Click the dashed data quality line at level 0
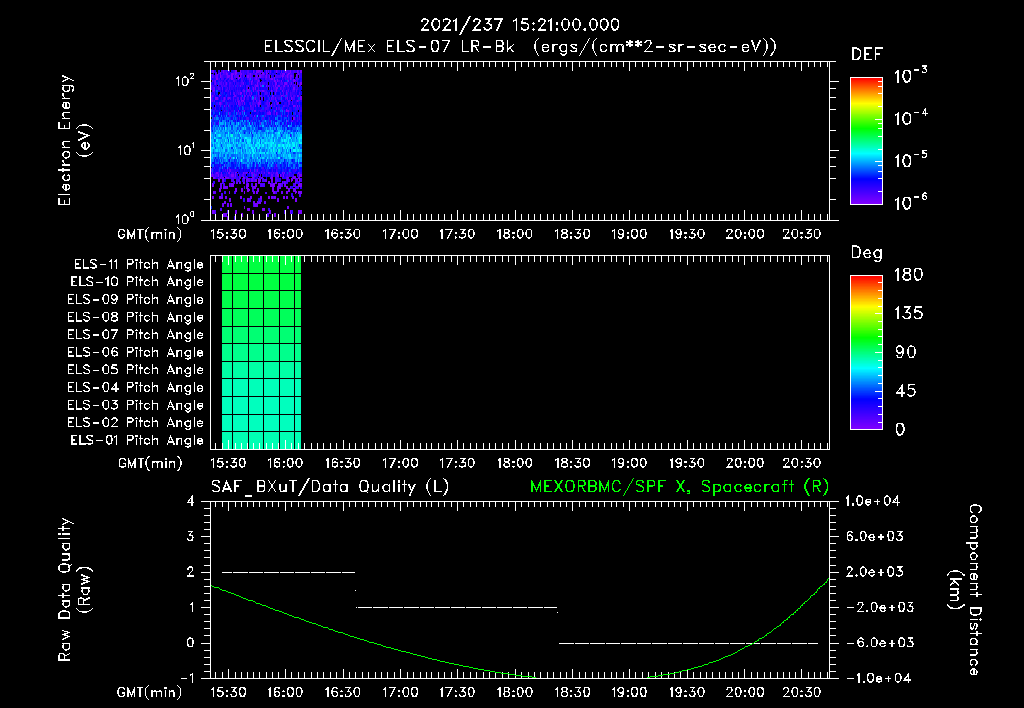1024x708 pixels. click(x=688, y=643)
